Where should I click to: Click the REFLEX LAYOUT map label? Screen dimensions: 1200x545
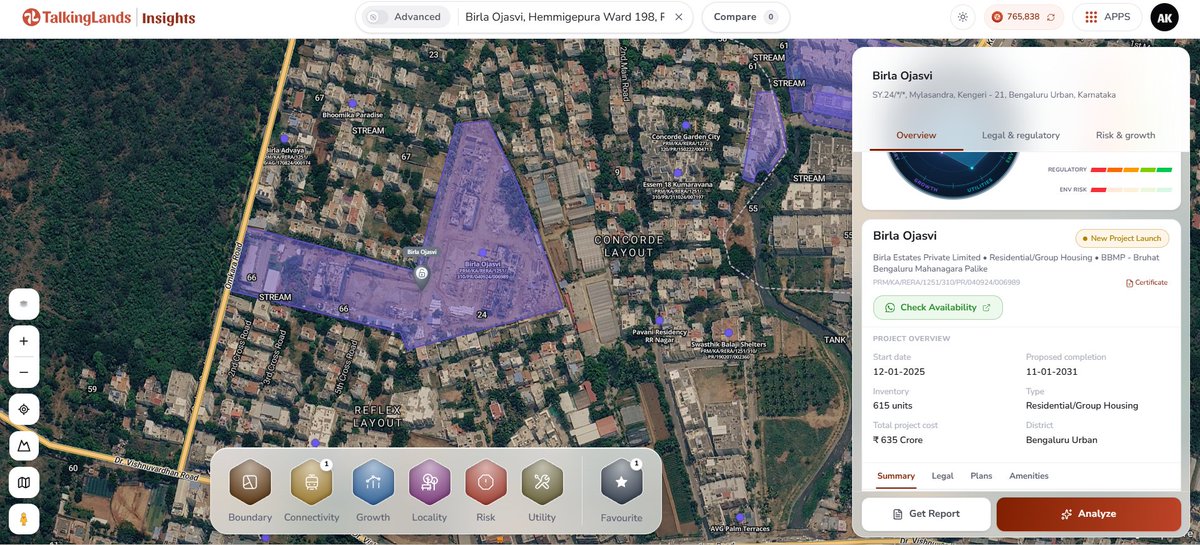[378, 416]
